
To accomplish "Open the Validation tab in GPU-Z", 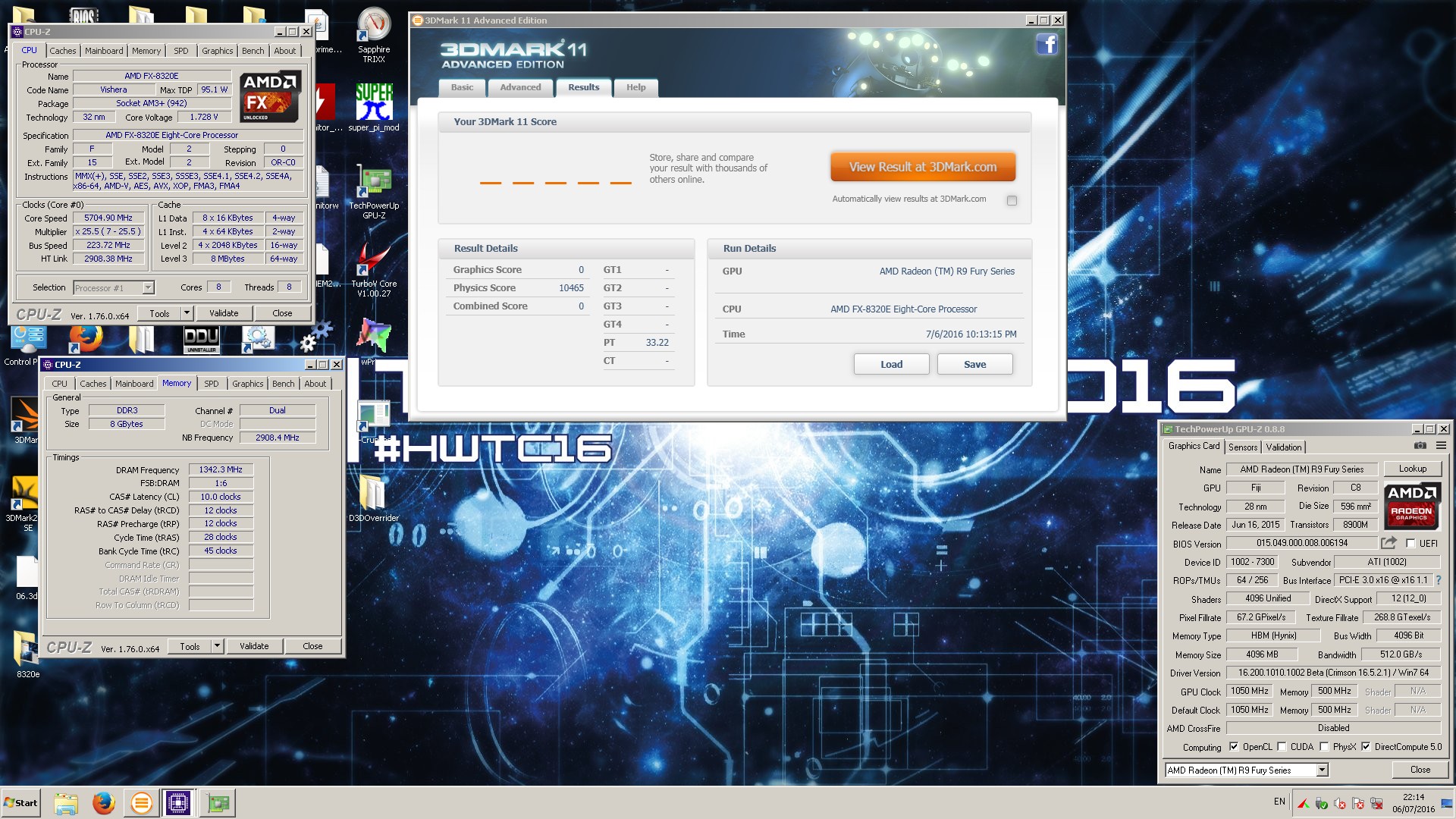I will coord(1284,447).
